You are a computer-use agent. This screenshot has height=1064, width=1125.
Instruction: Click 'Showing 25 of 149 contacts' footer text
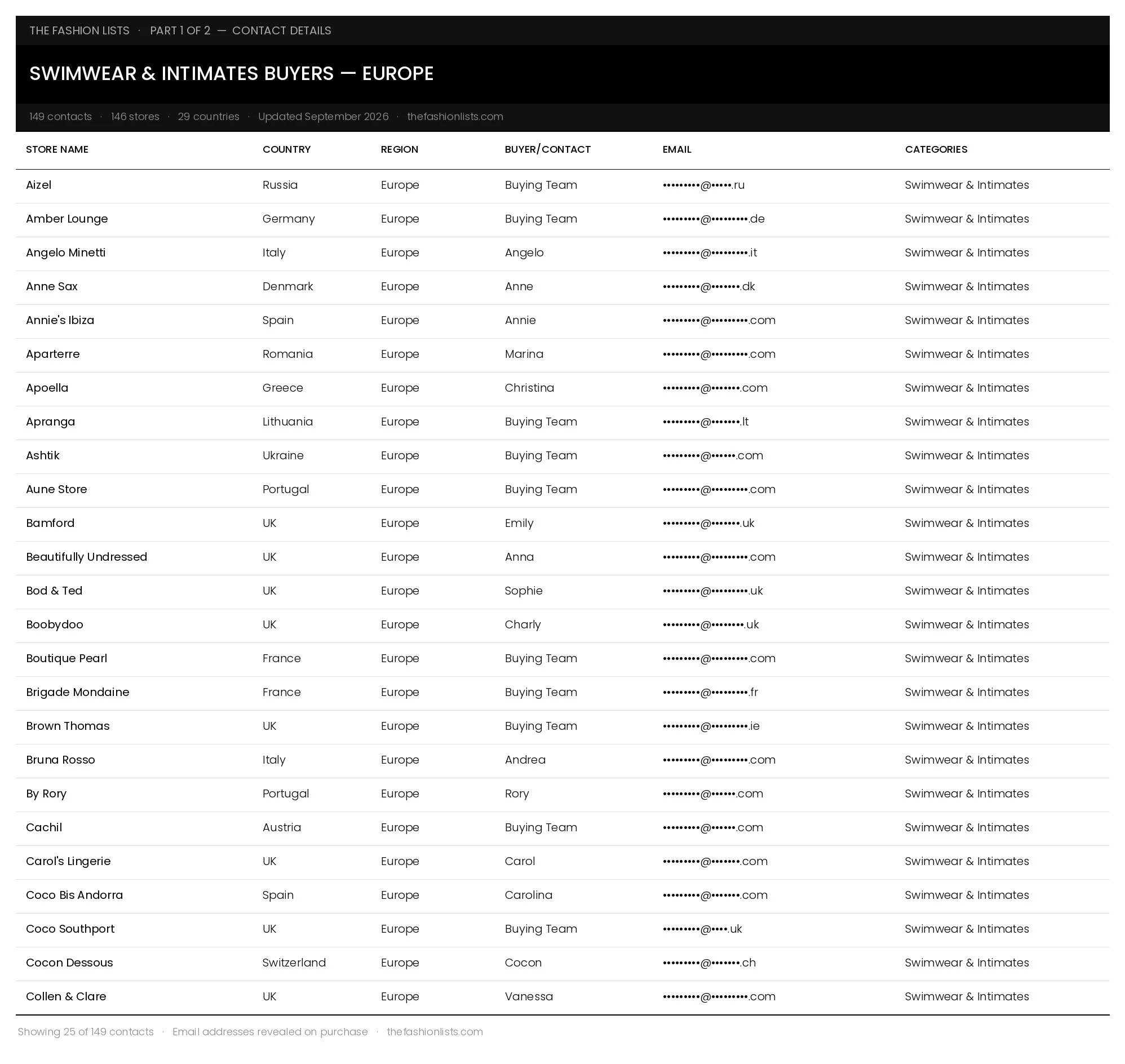tap(86, 1032)
